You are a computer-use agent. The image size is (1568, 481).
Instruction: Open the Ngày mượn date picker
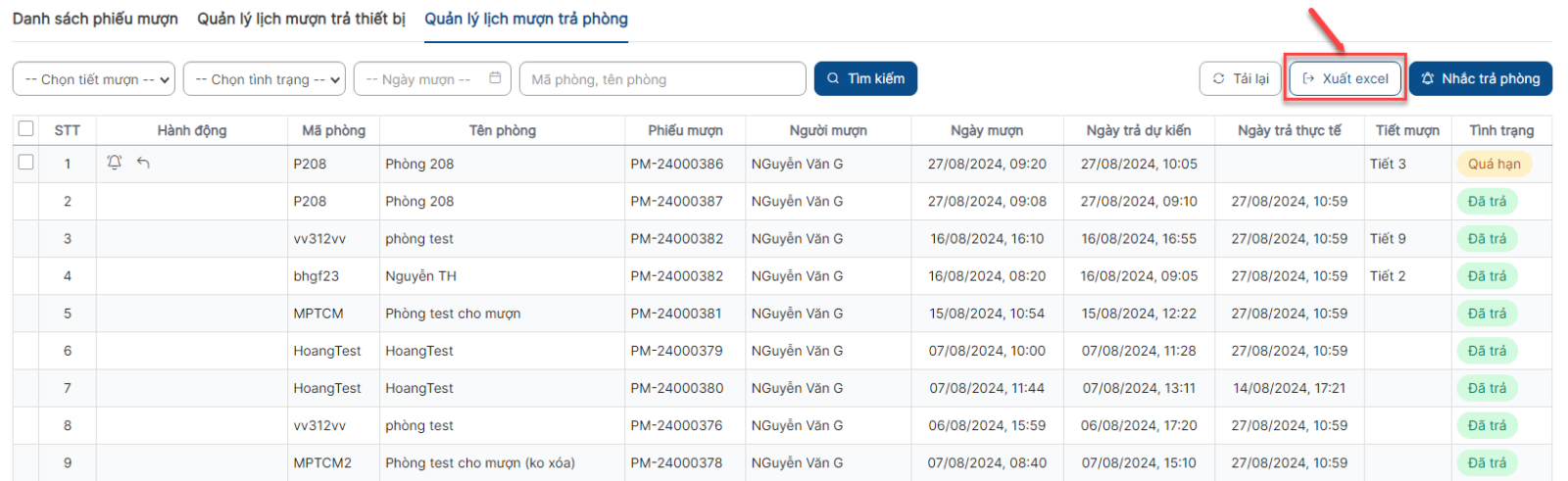click(x=432, y=79)
